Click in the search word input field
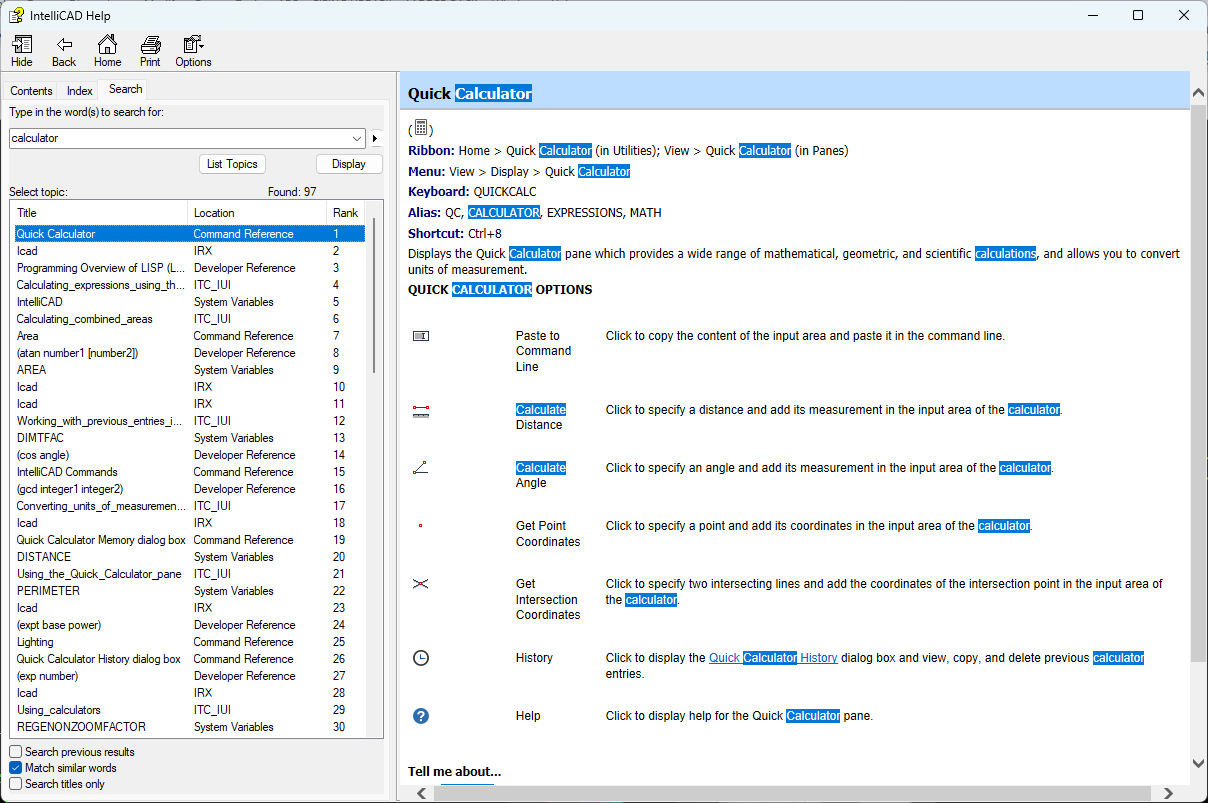 [x=180, y=138]
